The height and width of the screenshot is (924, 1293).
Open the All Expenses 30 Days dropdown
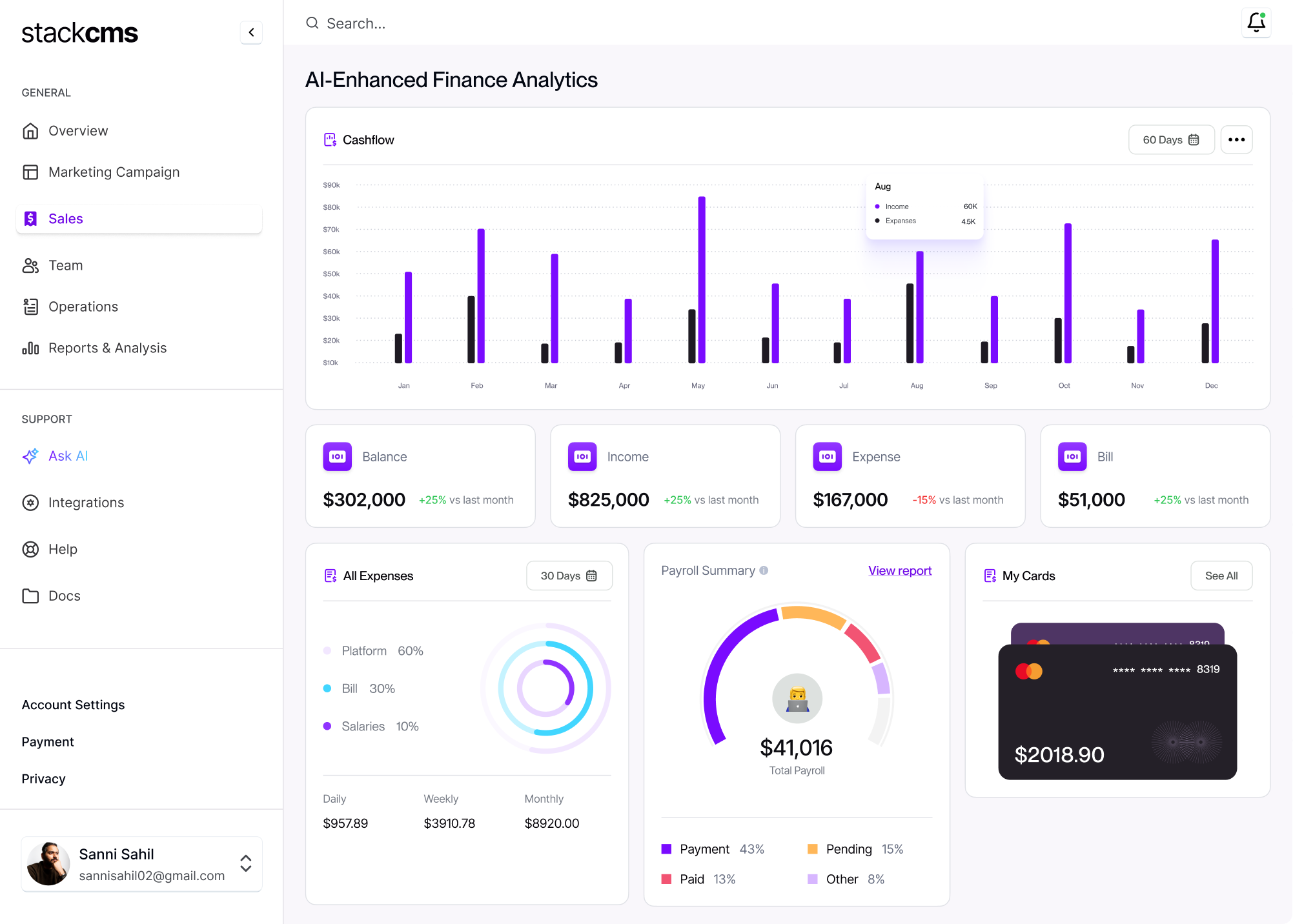[x=569, y=576]
